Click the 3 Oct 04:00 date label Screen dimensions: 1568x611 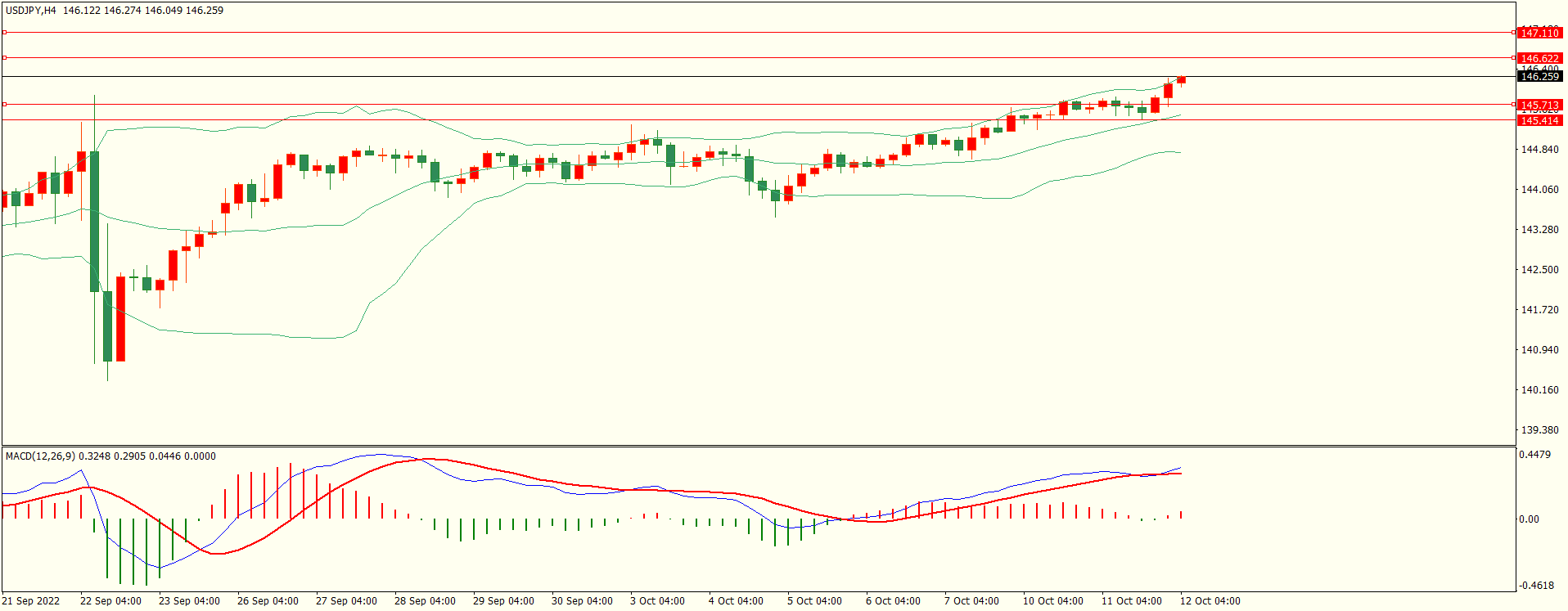(657, 601)
